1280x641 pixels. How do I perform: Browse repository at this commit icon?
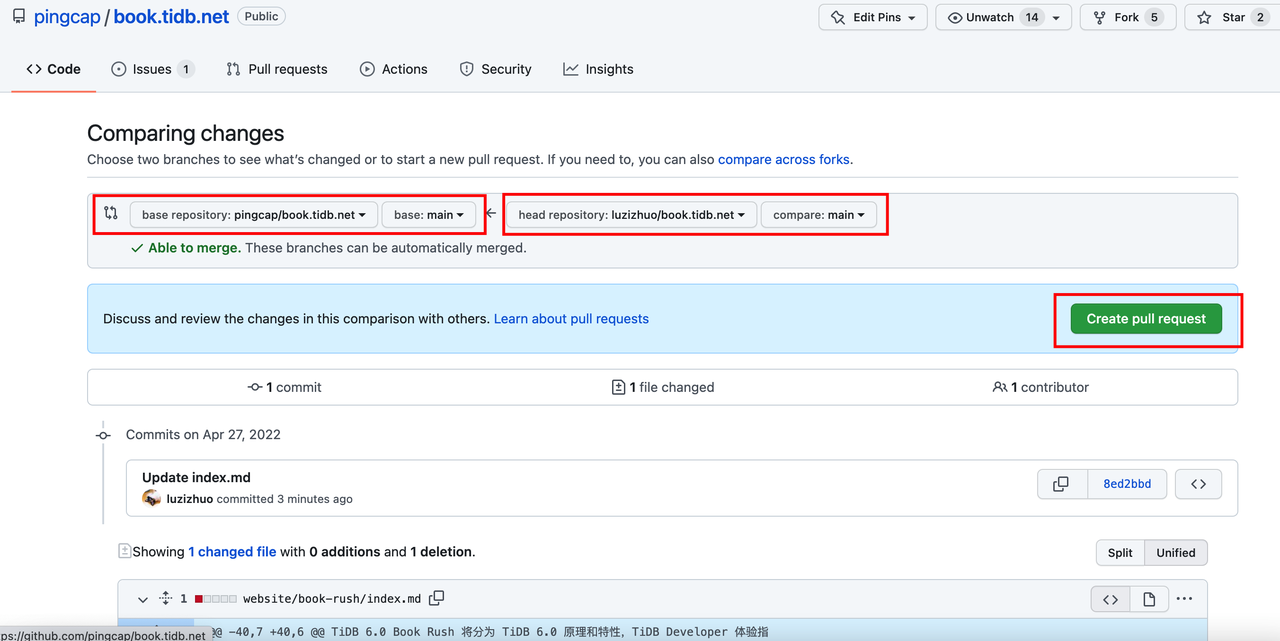click(1198, 484)
